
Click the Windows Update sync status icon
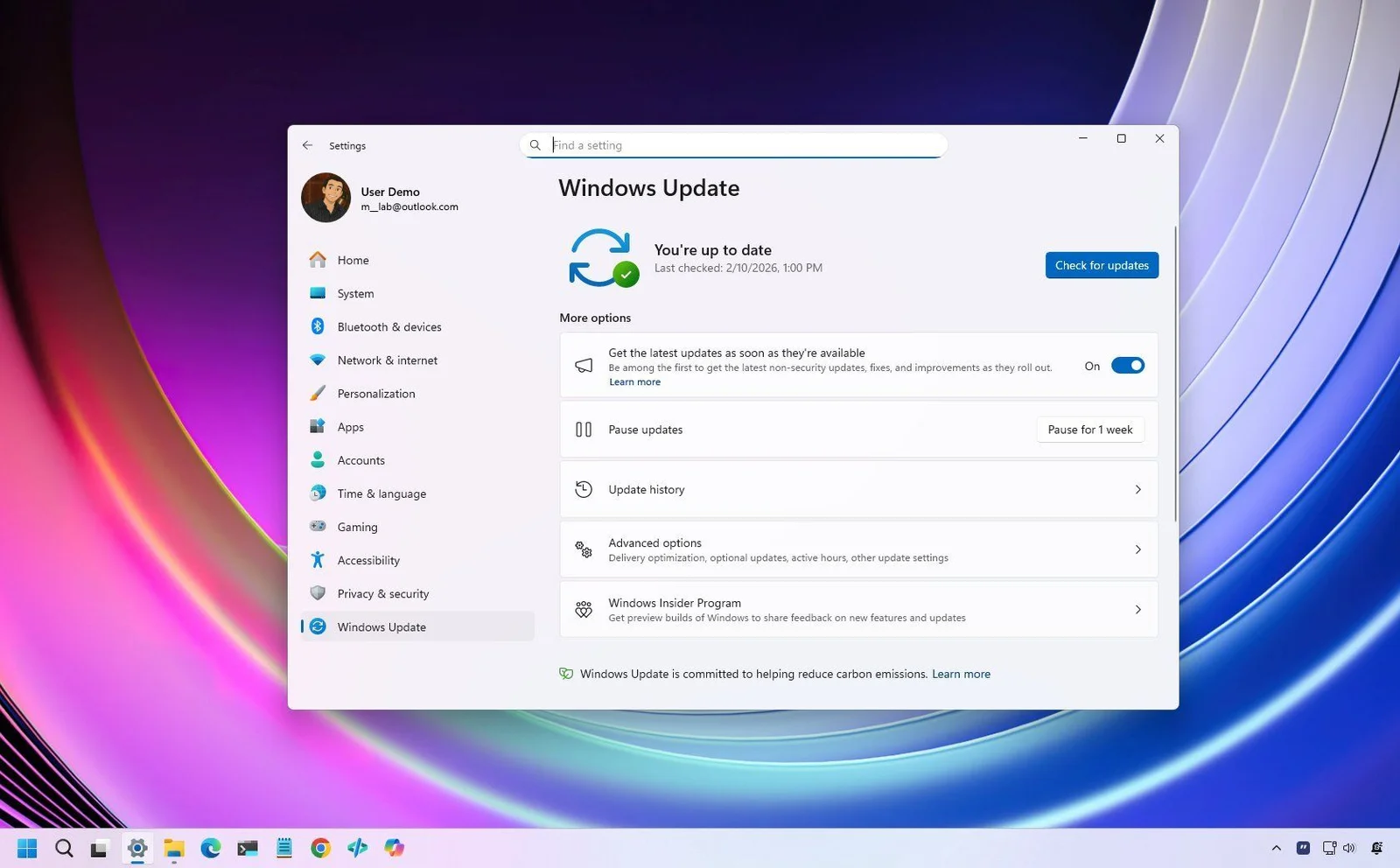602,258
